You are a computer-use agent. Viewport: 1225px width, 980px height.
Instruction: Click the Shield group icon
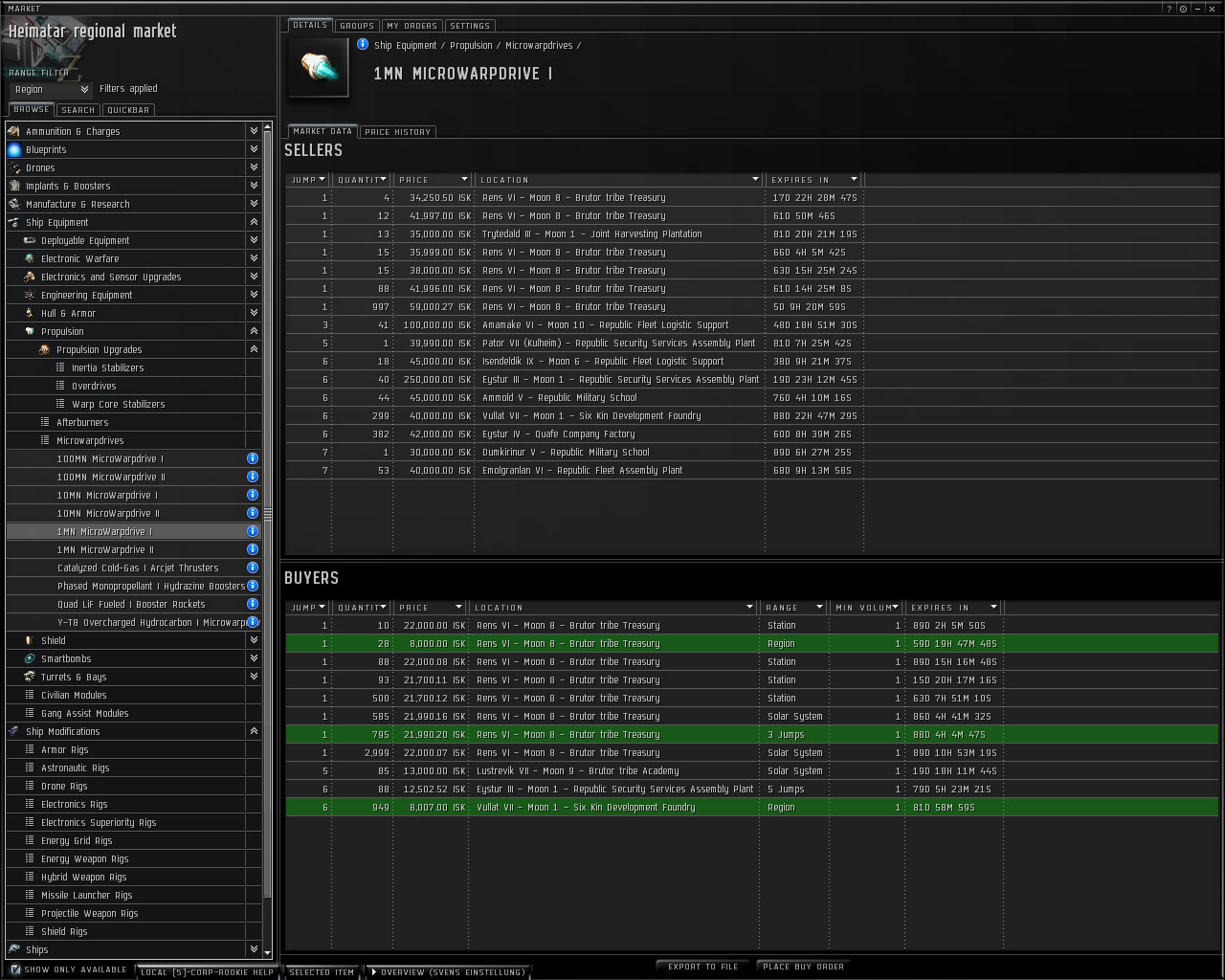click(x=30, y=640)
